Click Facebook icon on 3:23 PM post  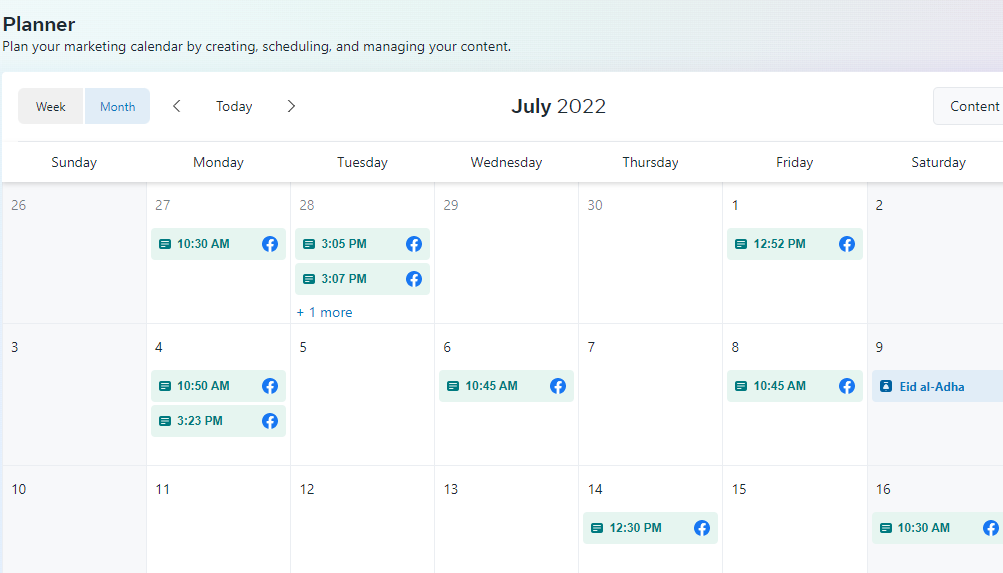(270, 421)
